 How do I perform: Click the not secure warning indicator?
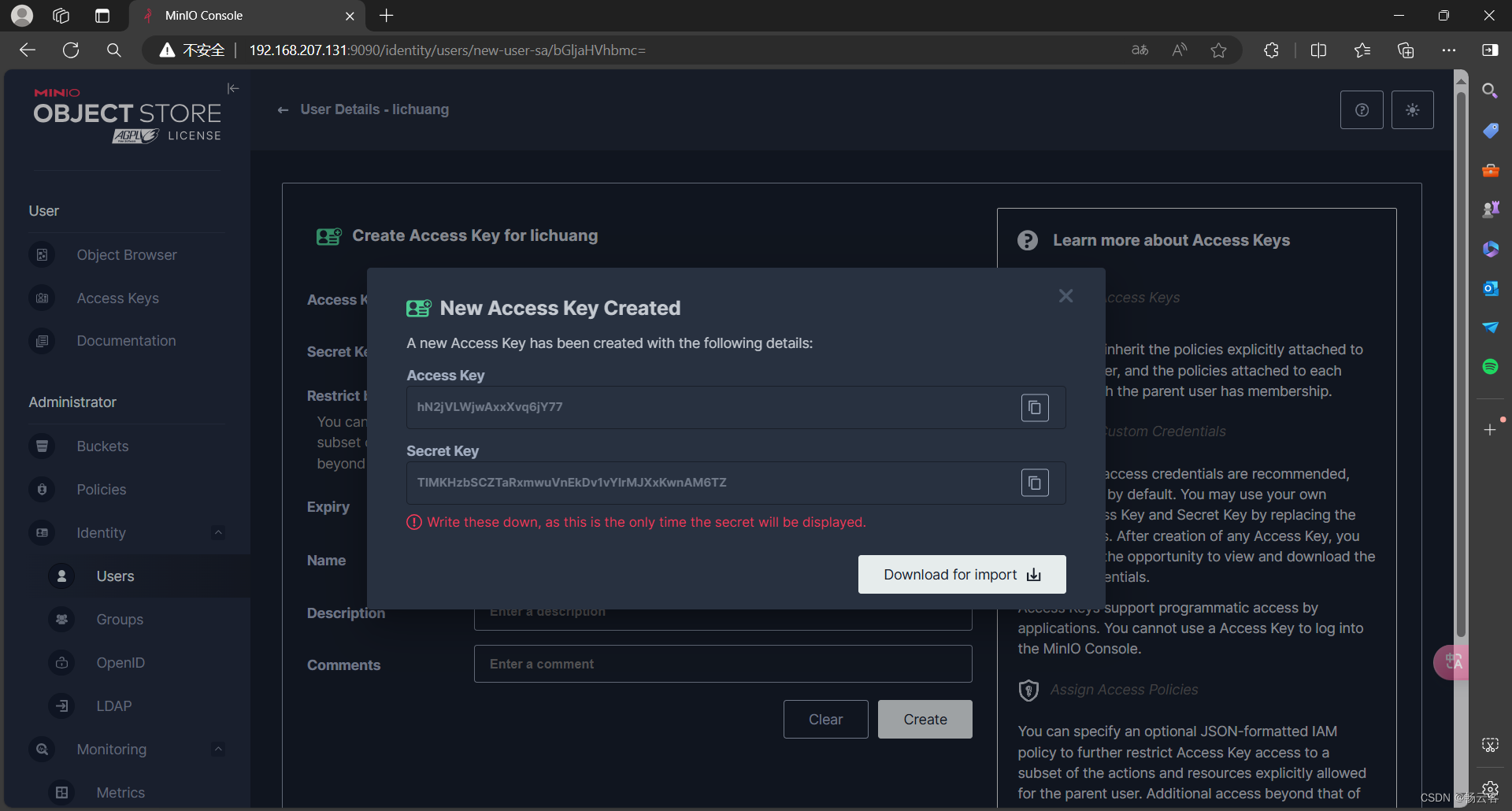coord(192,50)
